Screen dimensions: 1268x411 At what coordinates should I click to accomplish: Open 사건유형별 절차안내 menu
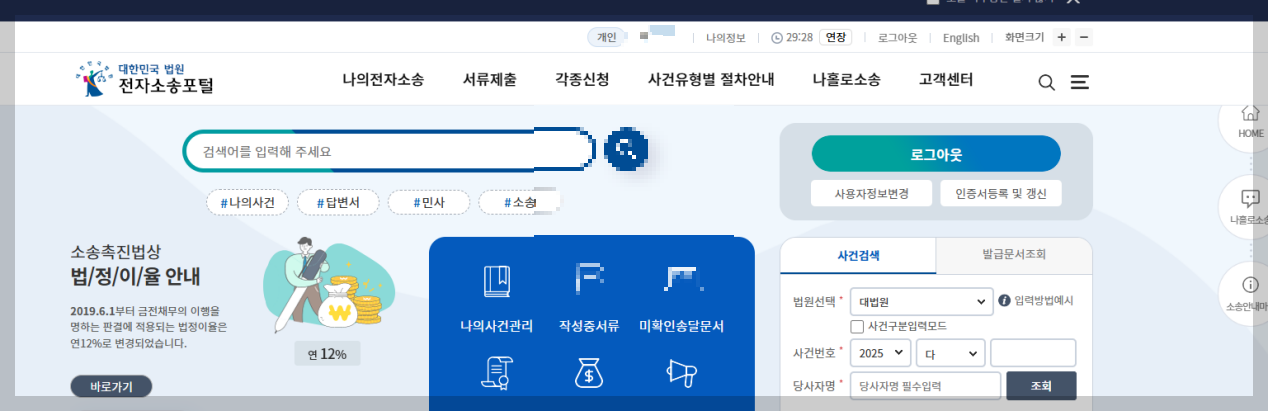(x=711, y=80)
